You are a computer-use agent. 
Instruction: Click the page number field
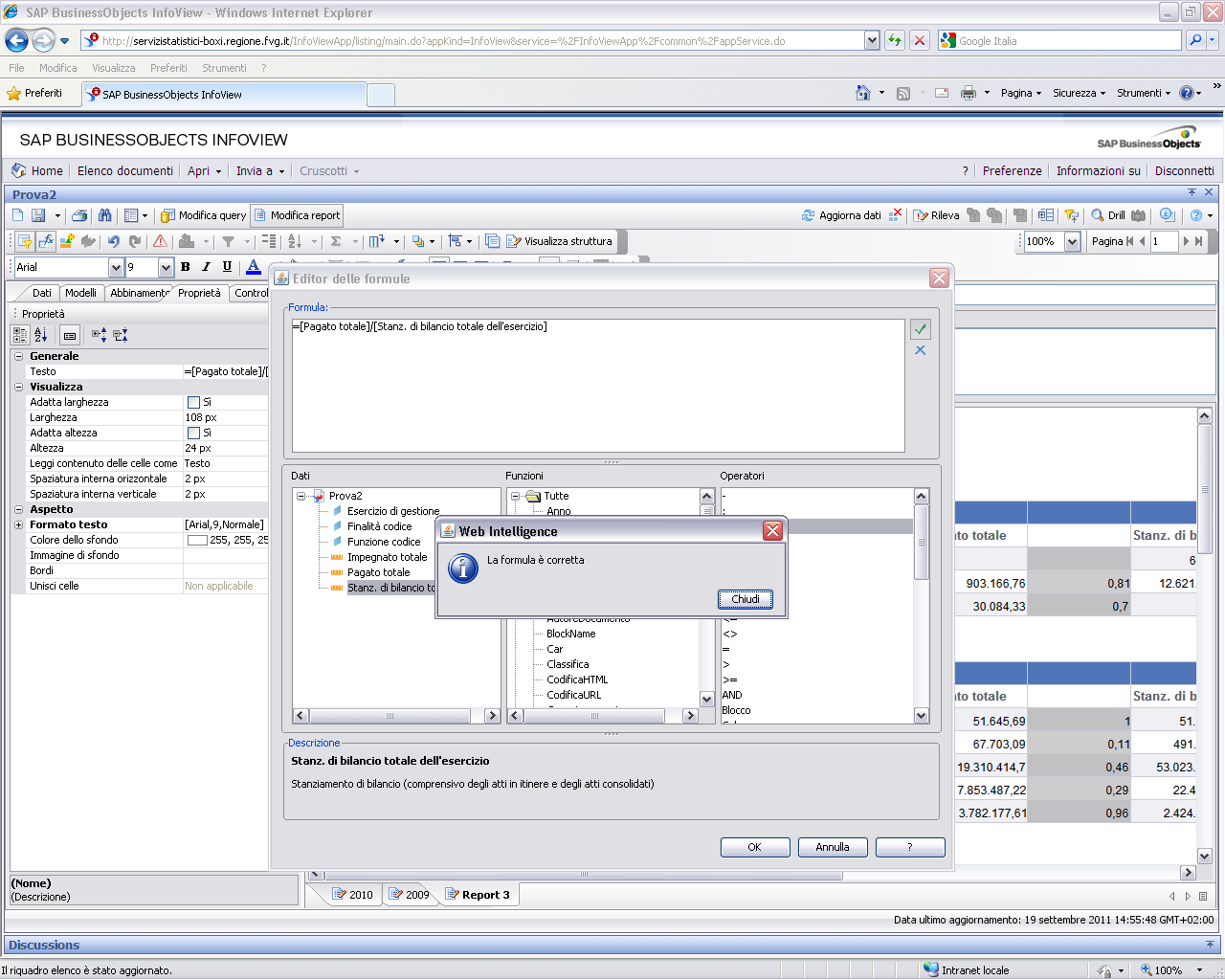click(x=1163, y=241)
